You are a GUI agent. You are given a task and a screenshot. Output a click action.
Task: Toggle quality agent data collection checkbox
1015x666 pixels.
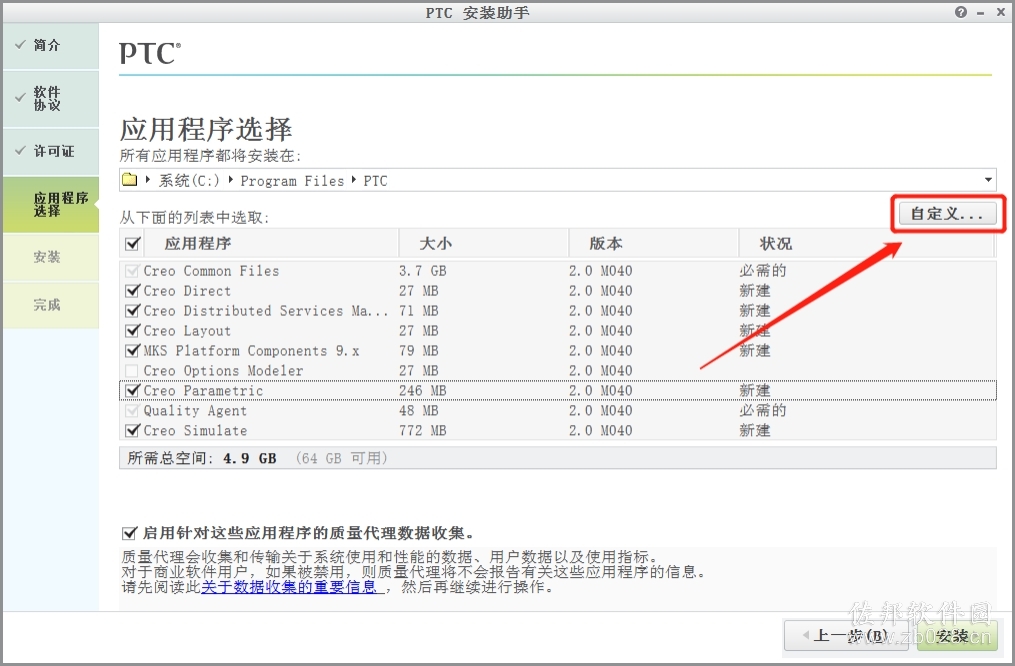click(x=129, y=533)
